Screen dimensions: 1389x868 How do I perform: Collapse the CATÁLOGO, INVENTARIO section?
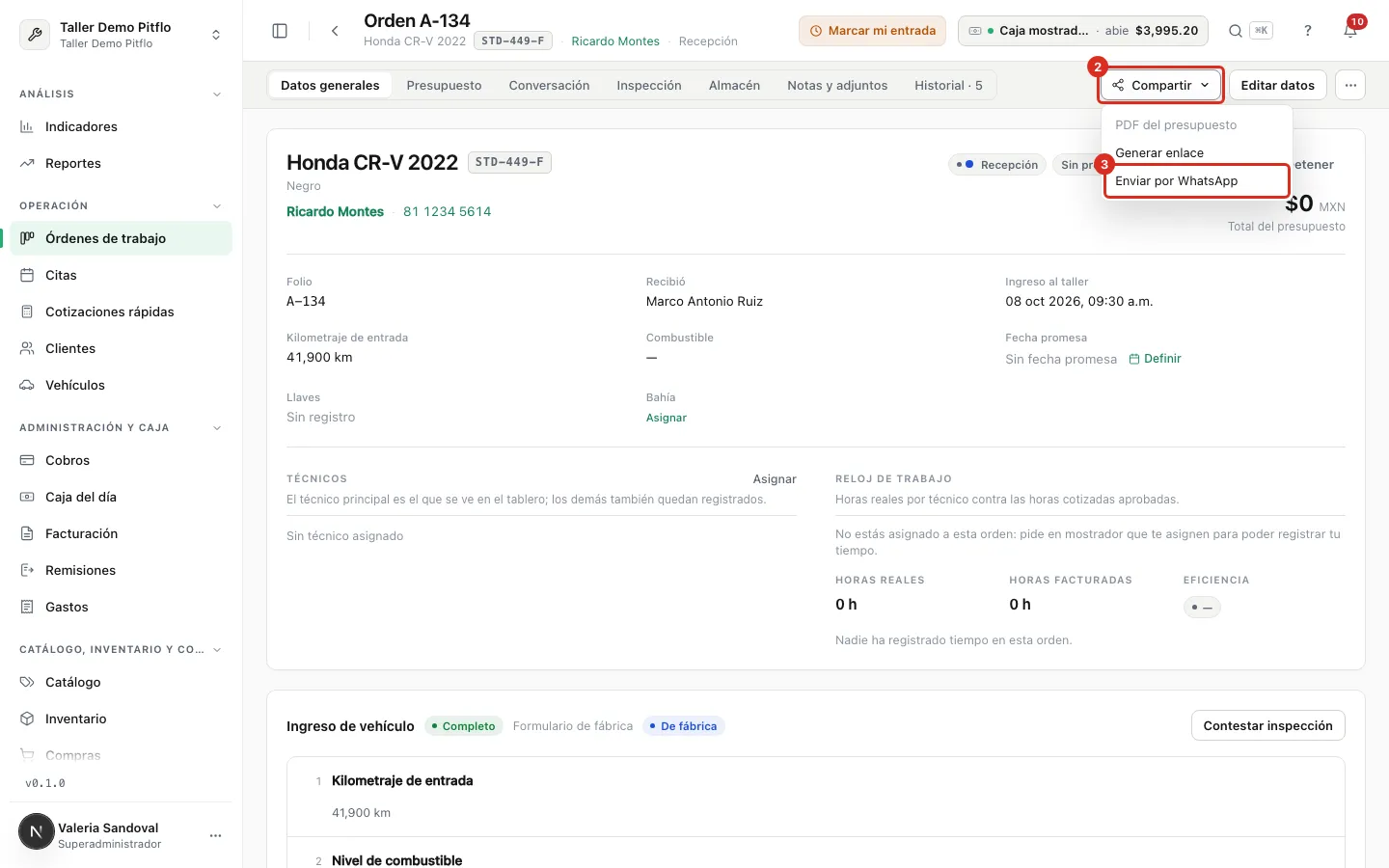[217, 650]
